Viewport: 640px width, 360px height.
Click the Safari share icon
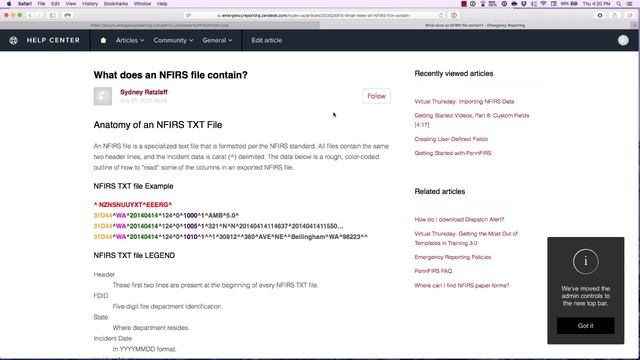pyautogui.click(x=615, y=15)
